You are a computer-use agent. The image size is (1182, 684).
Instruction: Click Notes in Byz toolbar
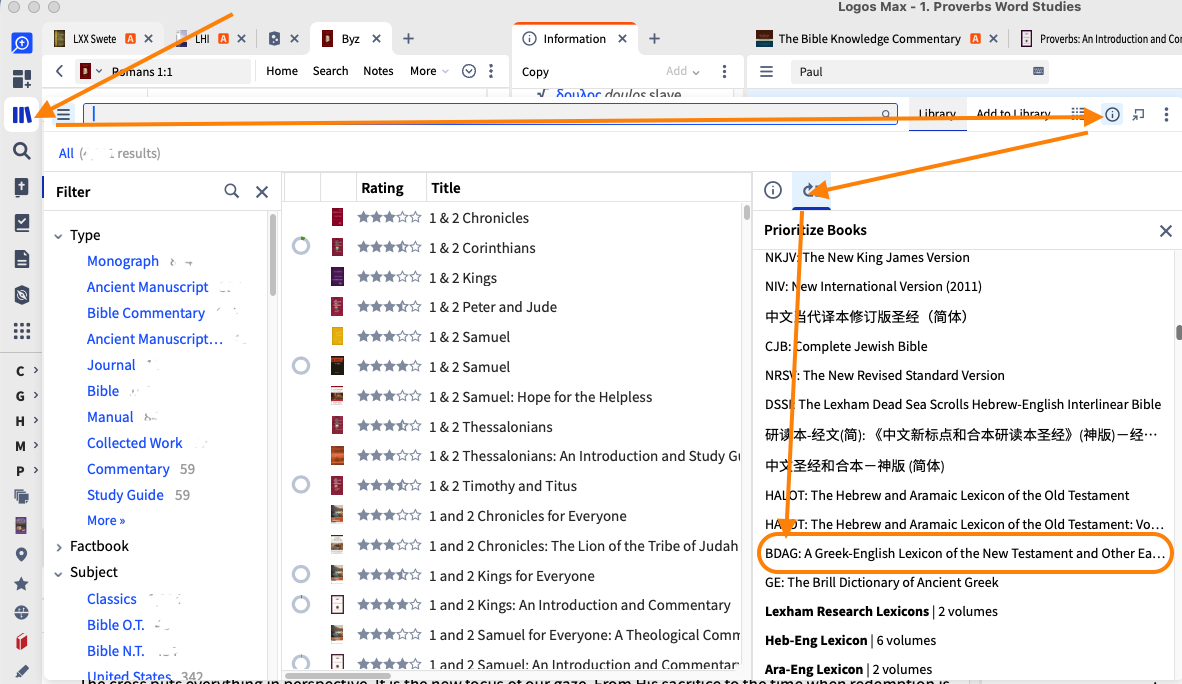coord(378,71)
